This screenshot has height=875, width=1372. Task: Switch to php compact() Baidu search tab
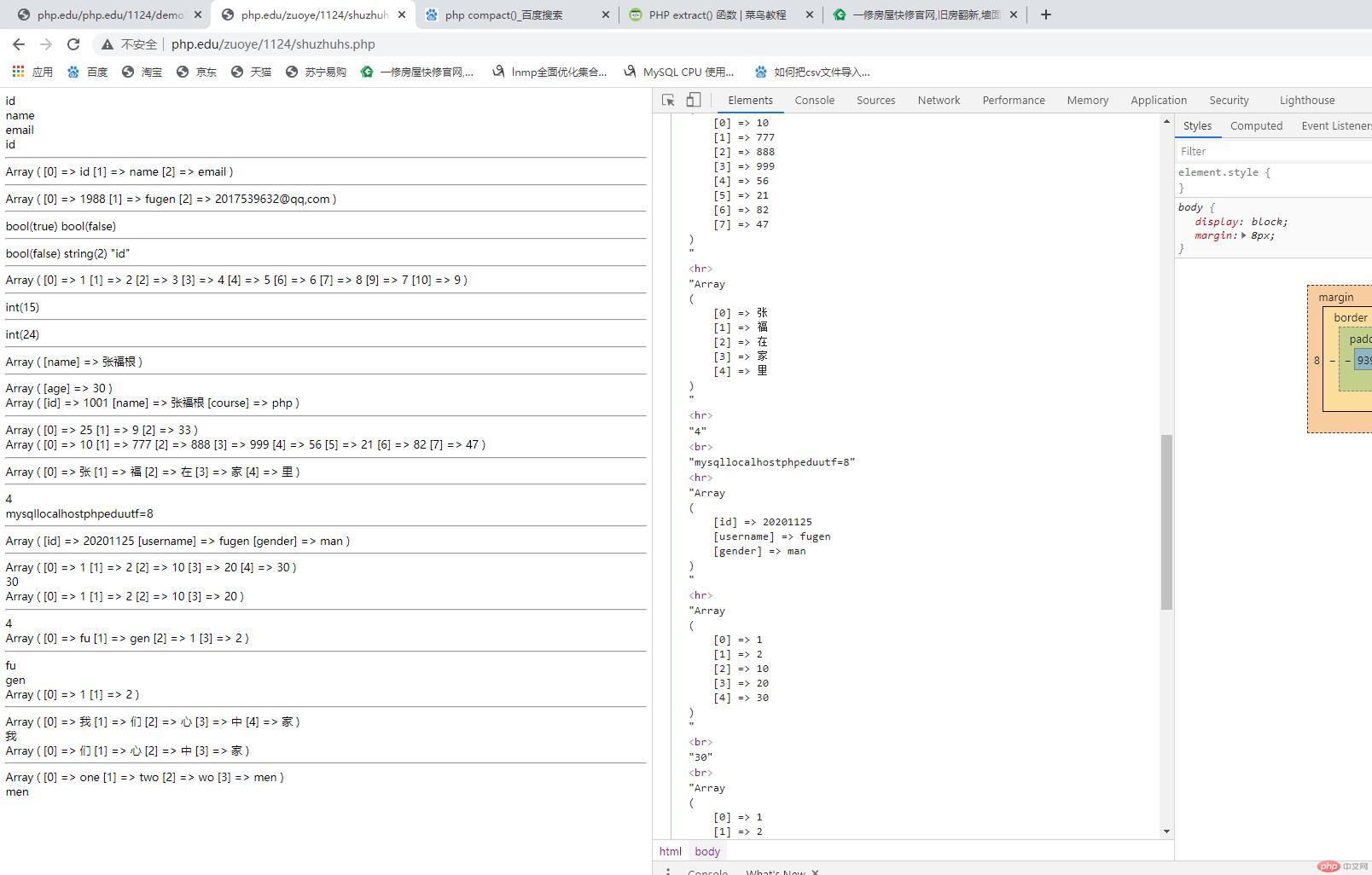click(x=503, y=14)
